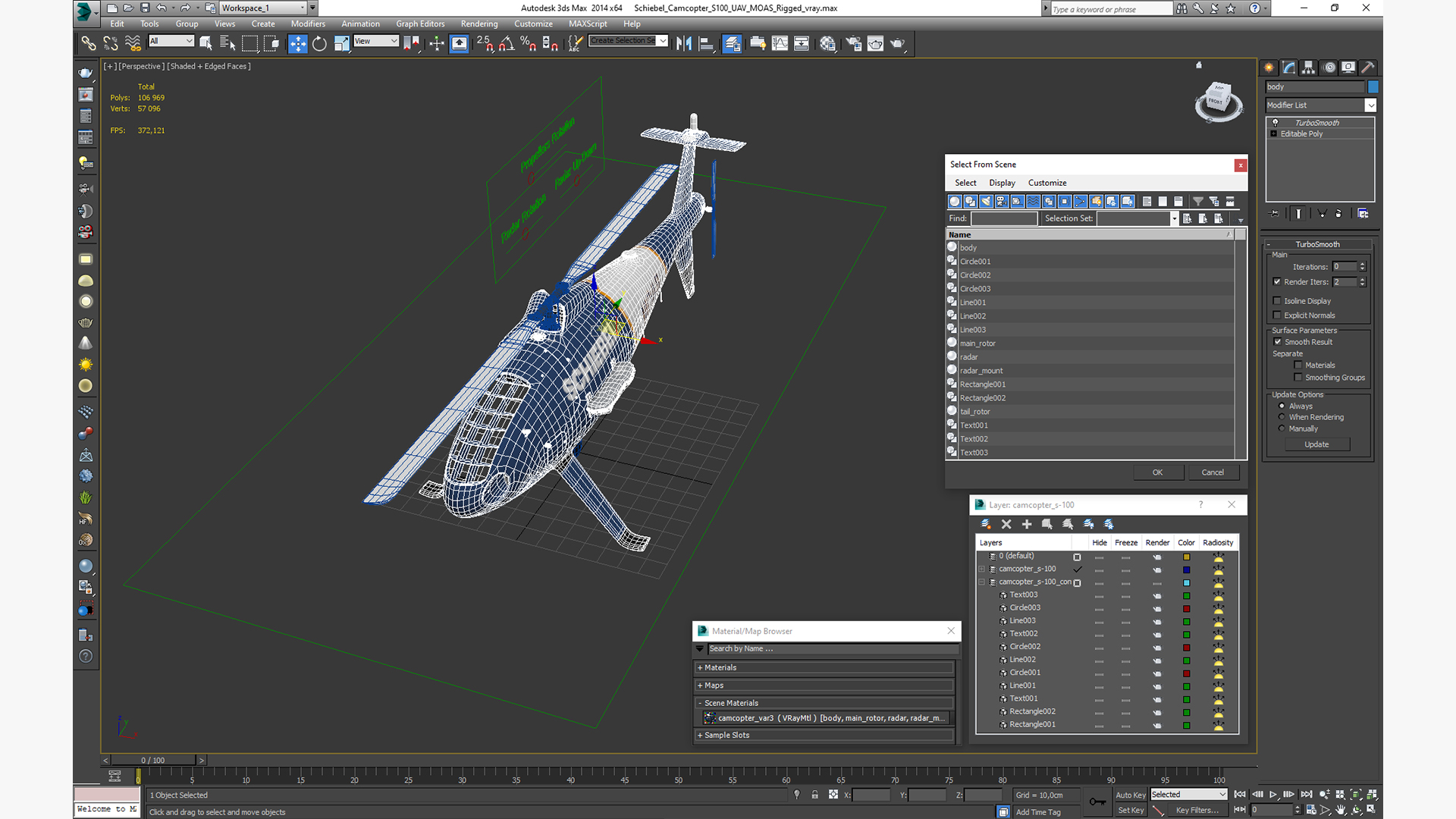Open the Create command panel tab

[x=1269, y=67]
